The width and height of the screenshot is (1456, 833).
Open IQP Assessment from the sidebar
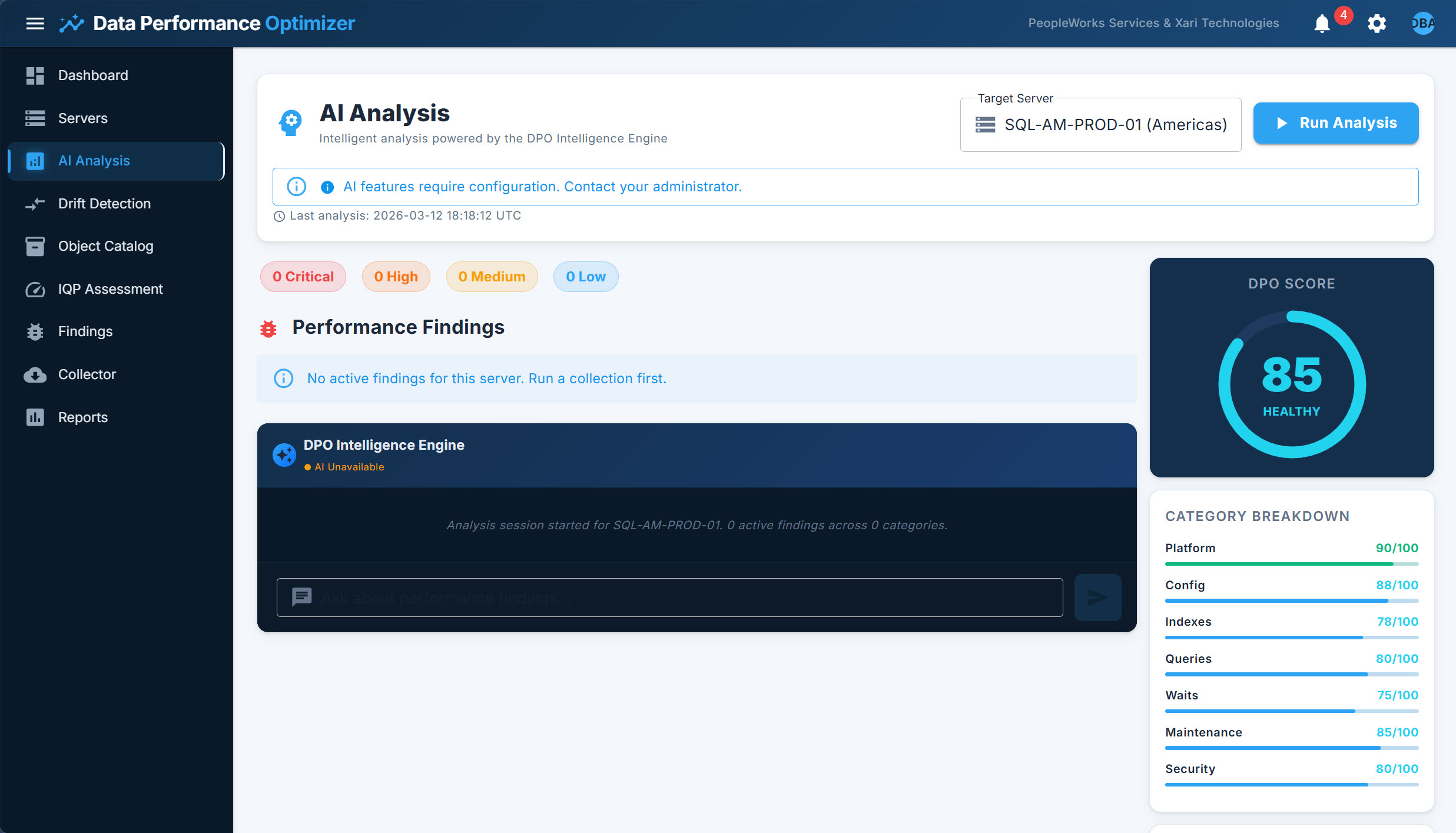point(110,288)
